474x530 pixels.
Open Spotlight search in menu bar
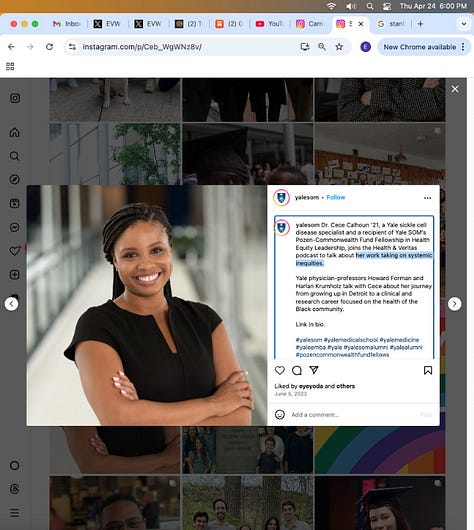(x=370, y=6)
